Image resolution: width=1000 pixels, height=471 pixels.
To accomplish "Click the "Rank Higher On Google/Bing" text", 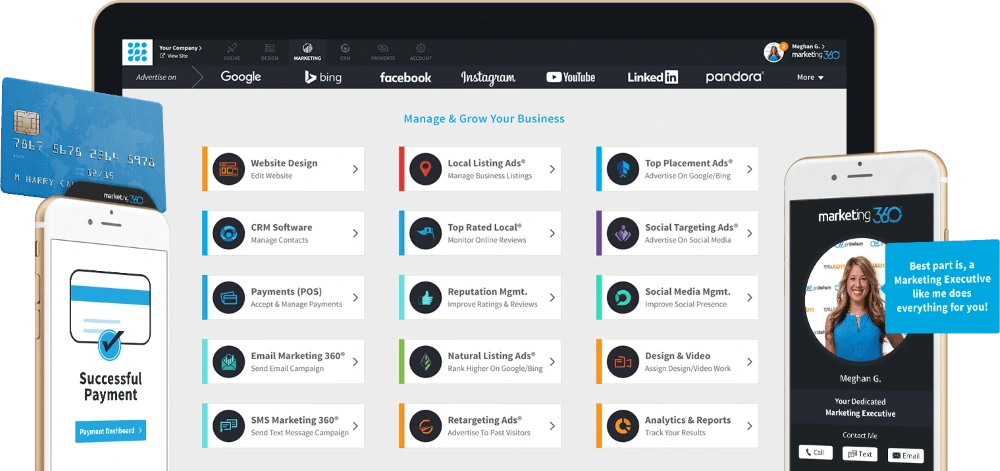I will click(x=495, y=368).
